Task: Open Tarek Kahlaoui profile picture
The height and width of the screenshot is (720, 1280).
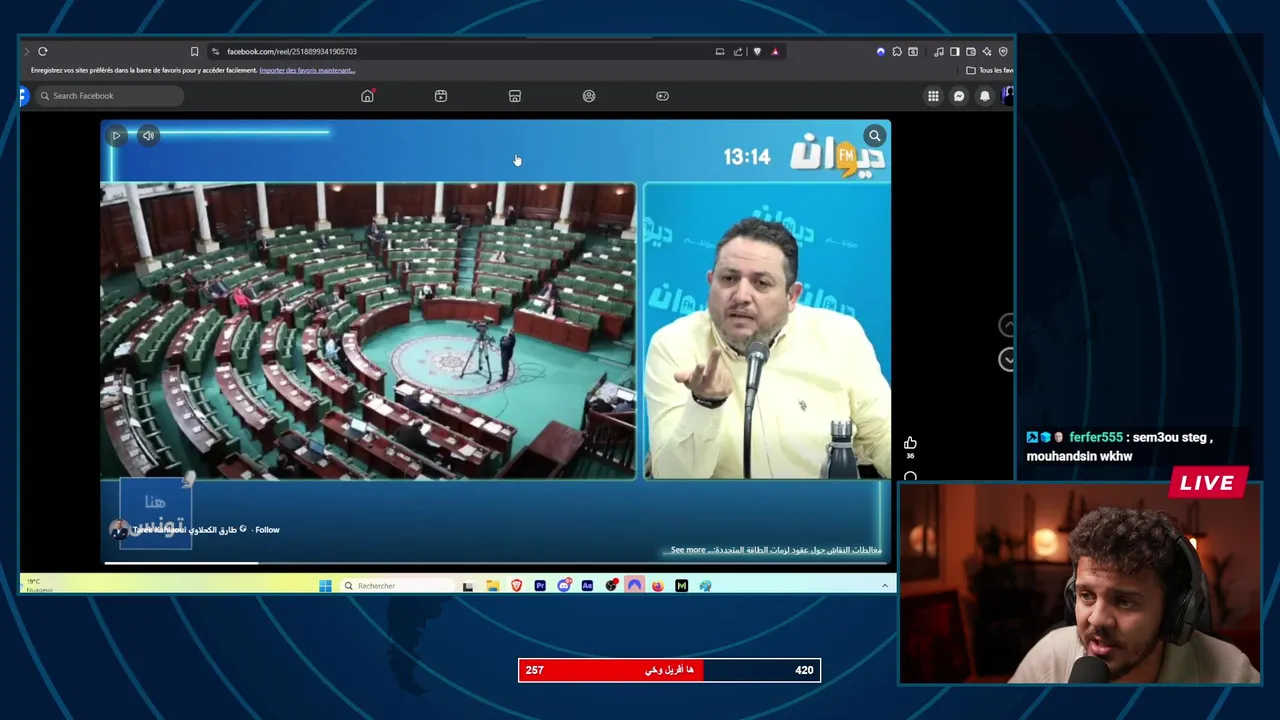Action: [x=118, y=530]
